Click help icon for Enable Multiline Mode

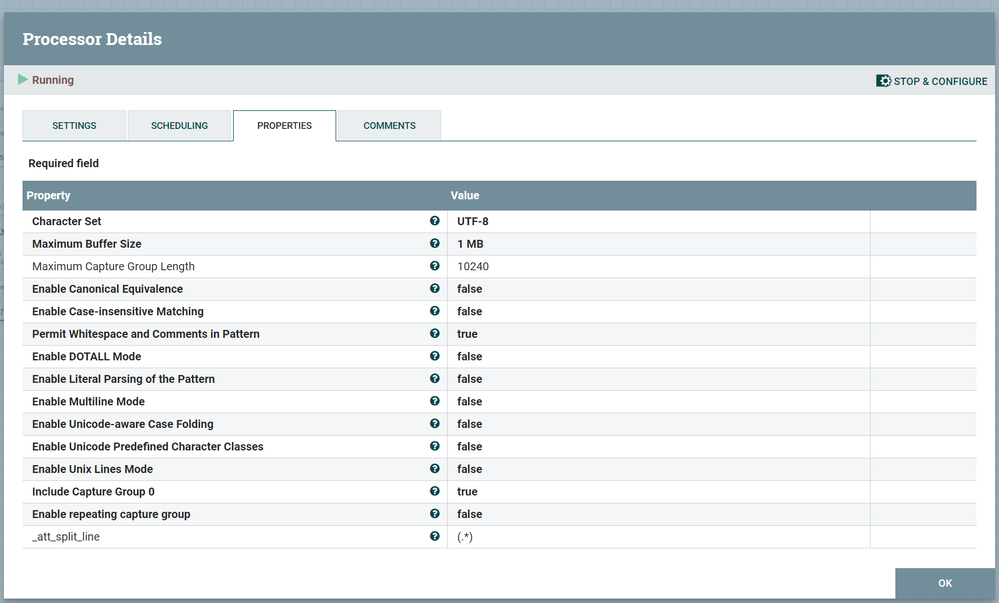[435, 401]
